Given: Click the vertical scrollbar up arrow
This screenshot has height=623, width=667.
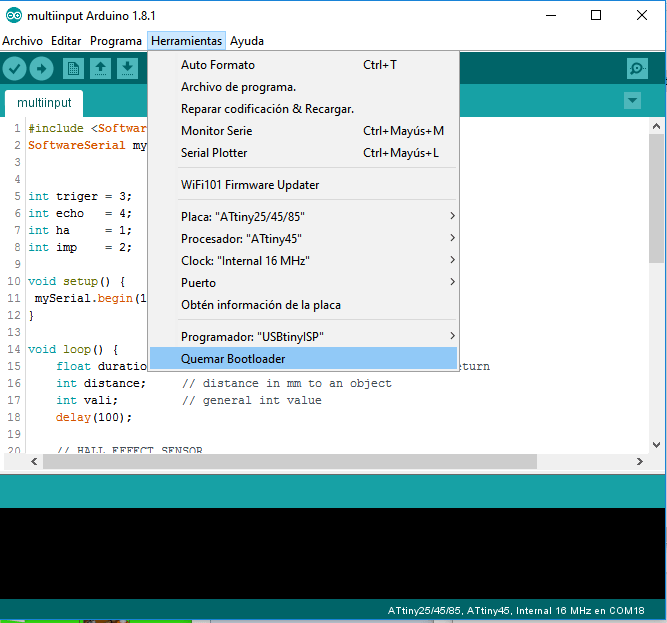Looking at the screenshot, I should pos(656,126).
